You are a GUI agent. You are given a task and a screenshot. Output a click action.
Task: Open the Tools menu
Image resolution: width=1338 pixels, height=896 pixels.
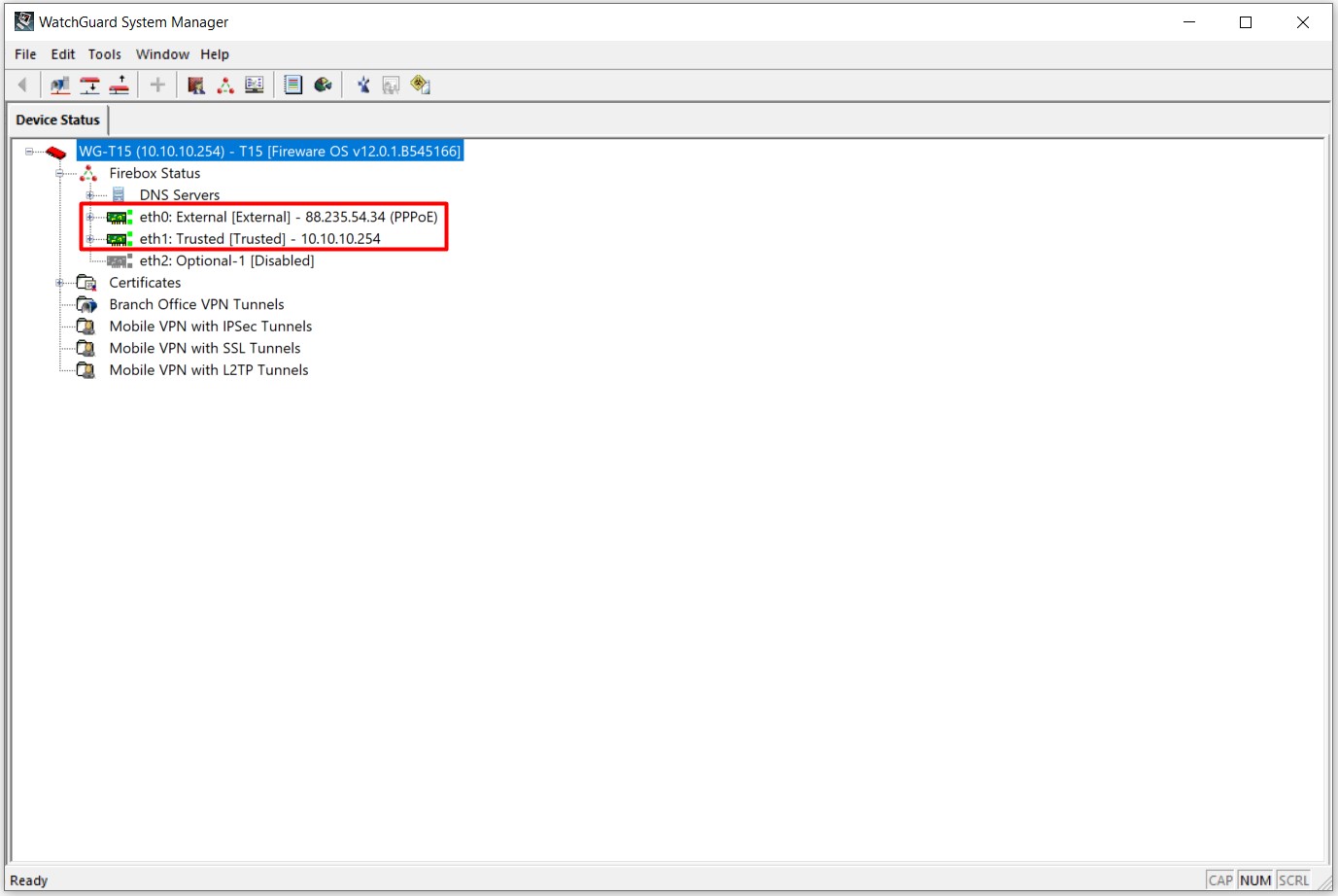(105, 54)
